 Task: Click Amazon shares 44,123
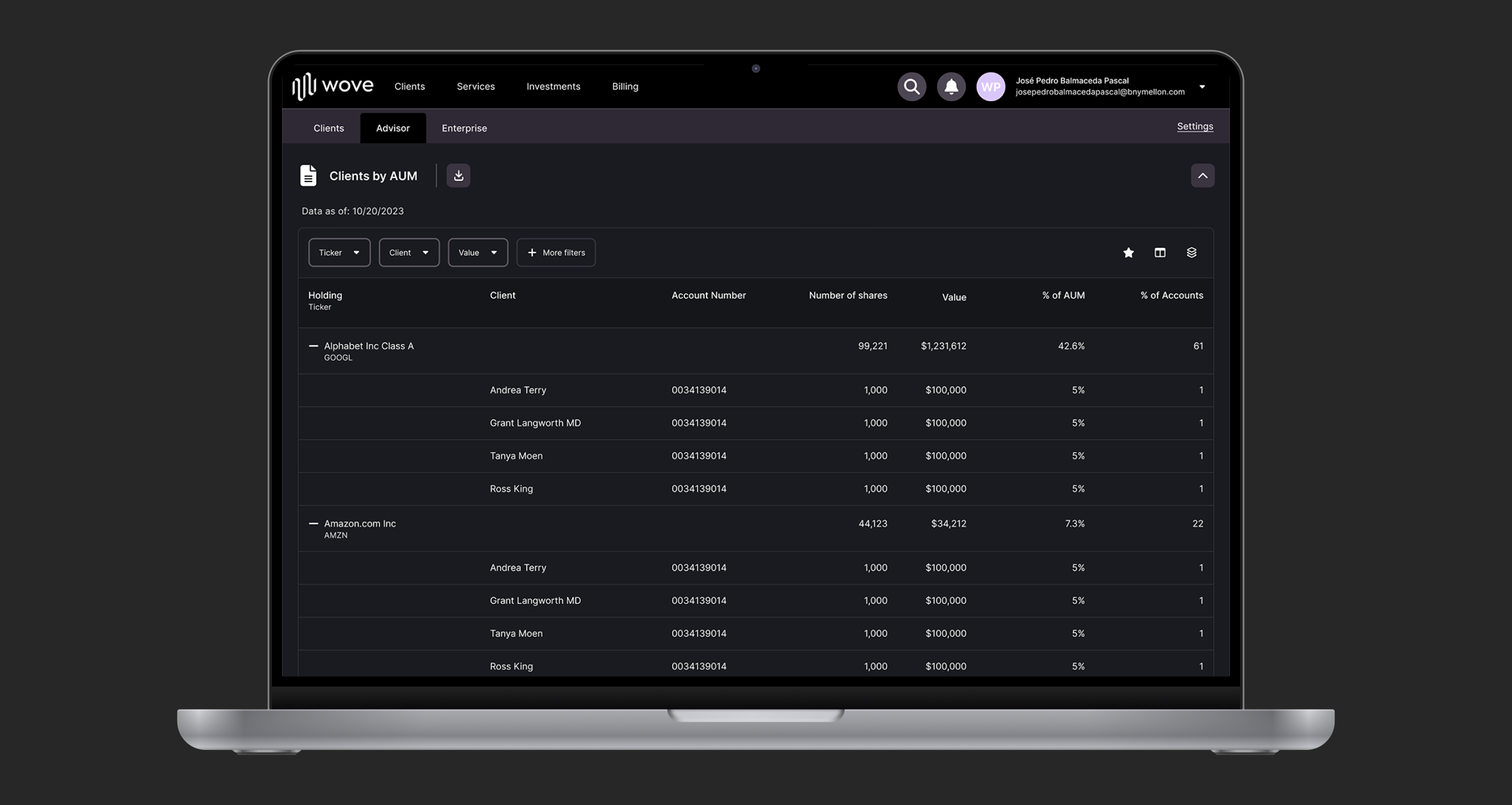873,524
